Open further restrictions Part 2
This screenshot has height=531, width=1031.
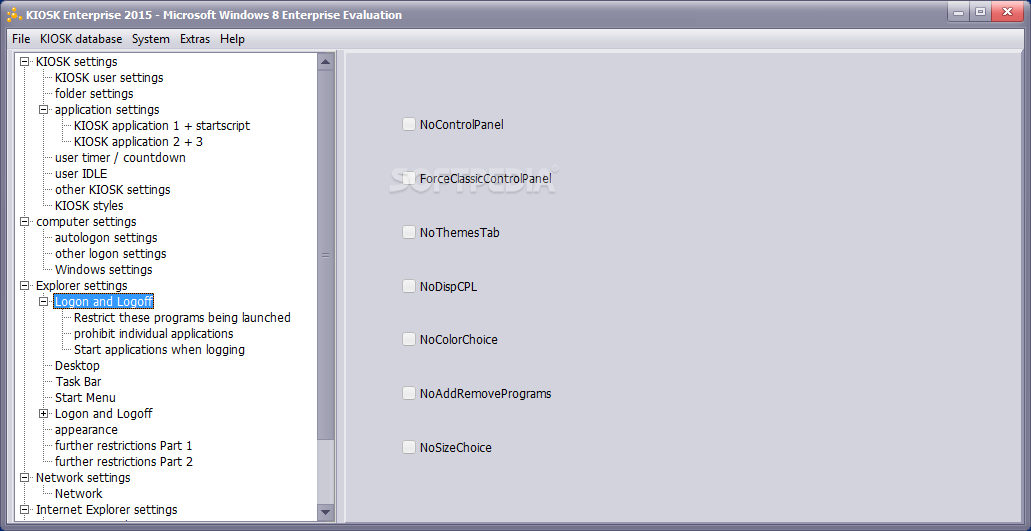tap(124, 461)
